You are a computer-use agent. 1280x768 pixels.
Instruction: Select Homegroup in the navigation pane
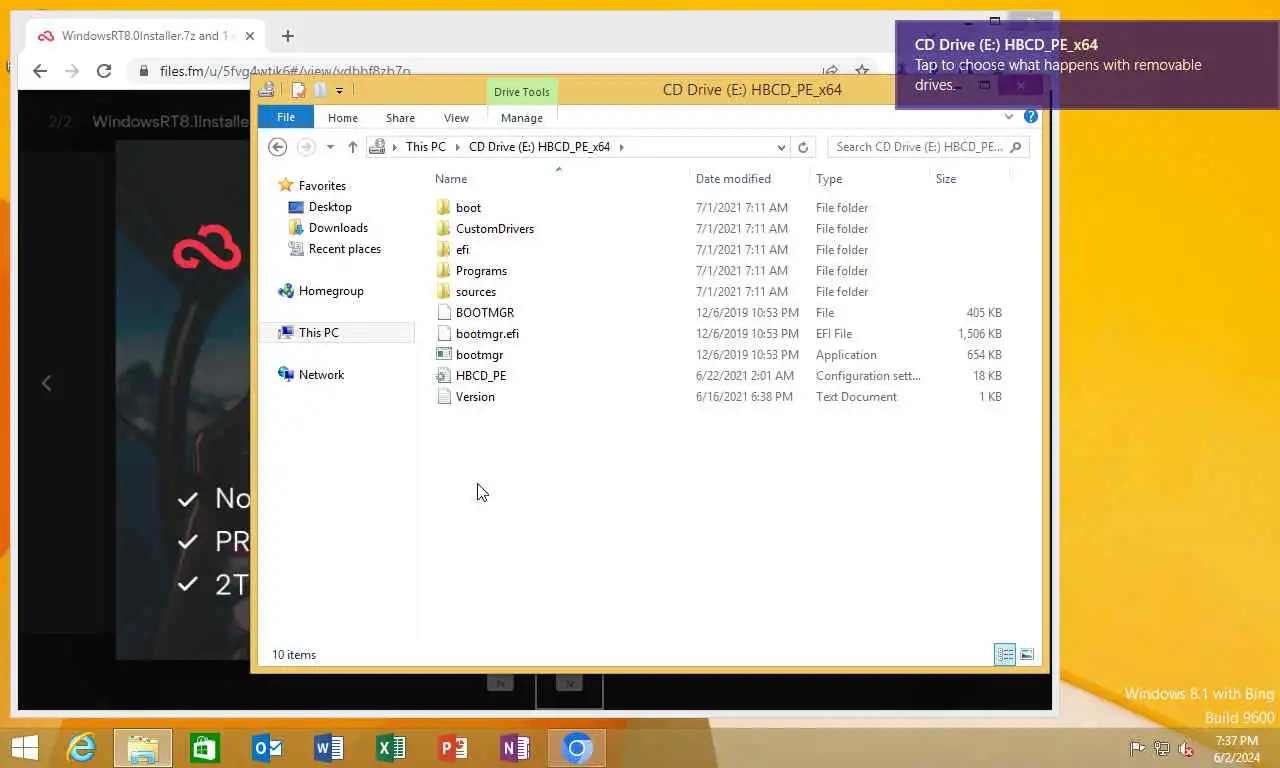(331, 291)
